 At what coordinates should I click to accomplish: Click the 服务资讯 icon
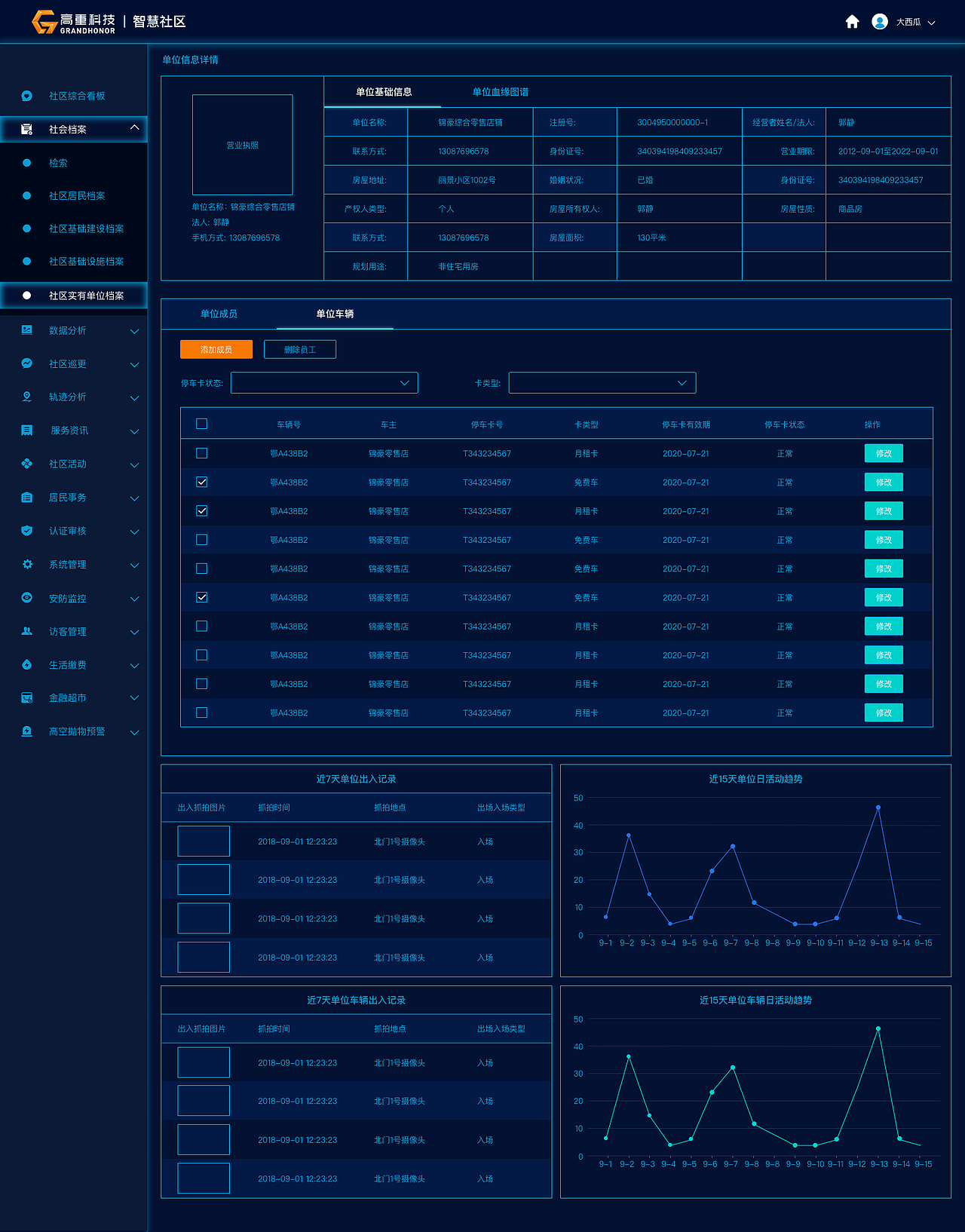27,431
